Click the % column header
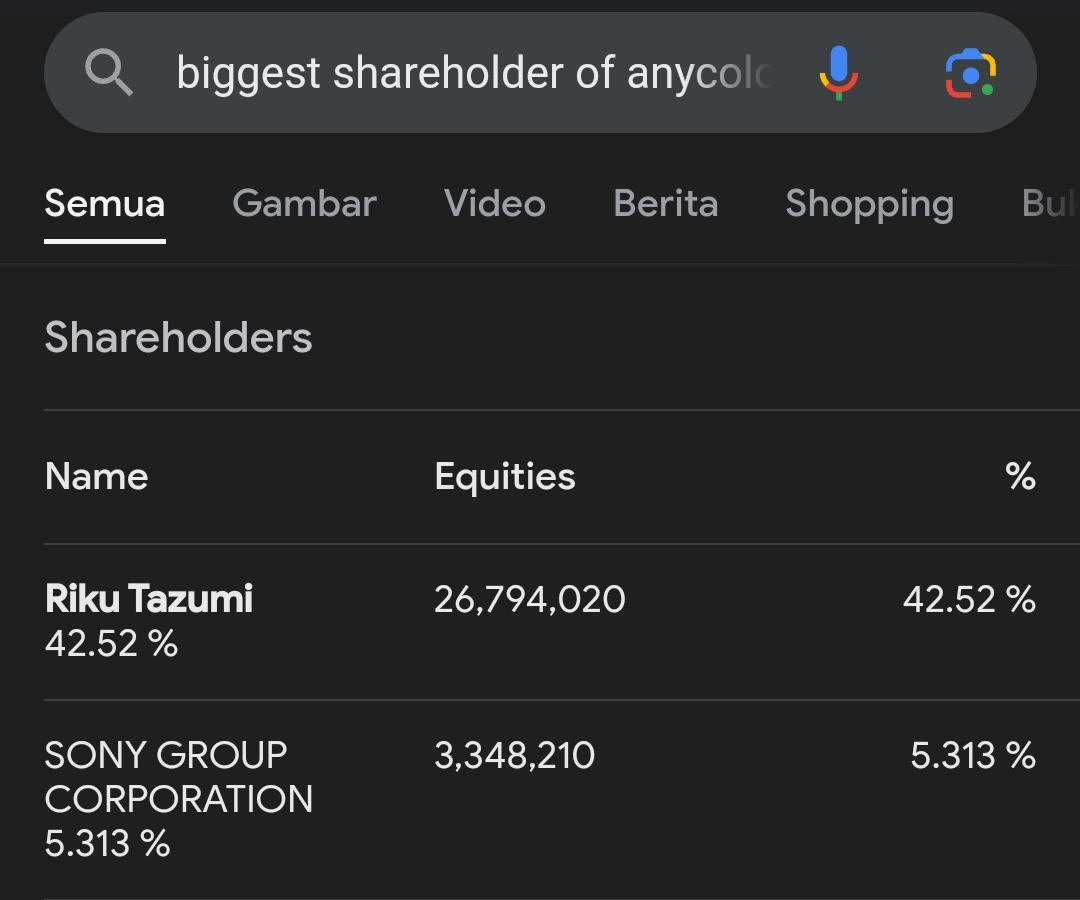Viewport: 1080px width, 900px height. [1020, 477]
